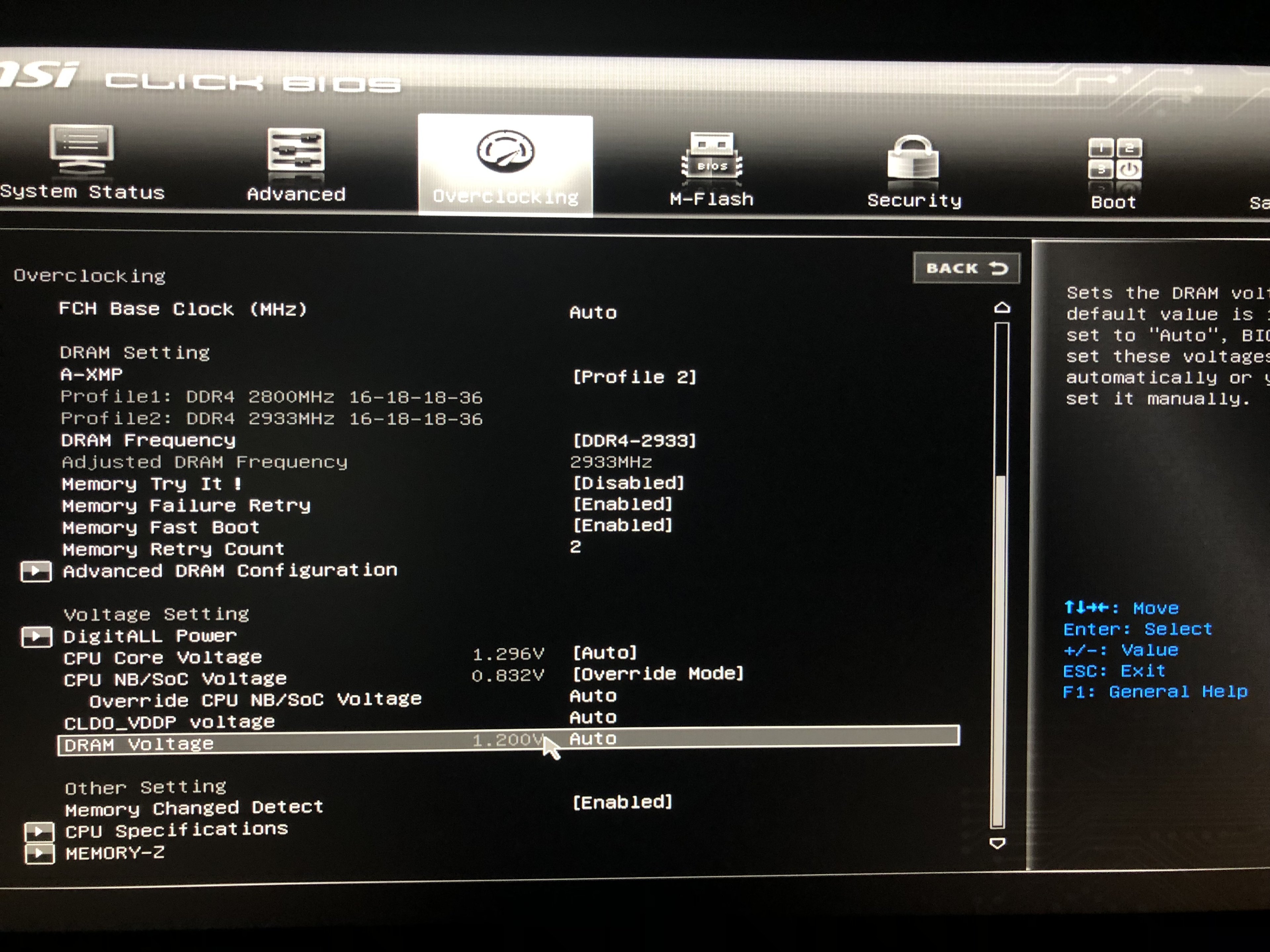Open the System Status monitor icon

coord(82,148)
